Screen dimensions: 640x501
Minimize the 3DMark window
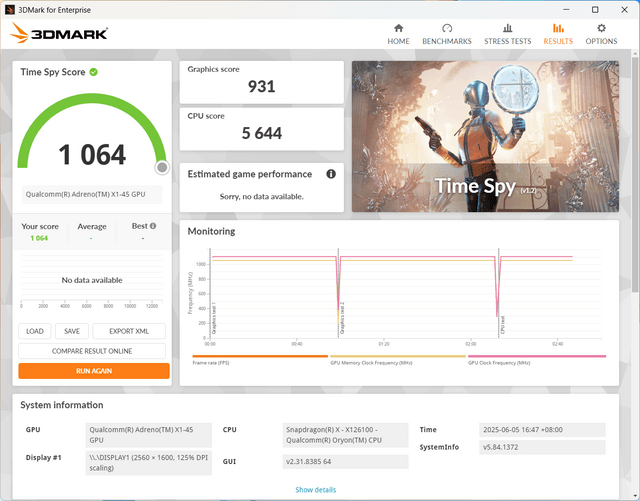click(x=566, y=9)
